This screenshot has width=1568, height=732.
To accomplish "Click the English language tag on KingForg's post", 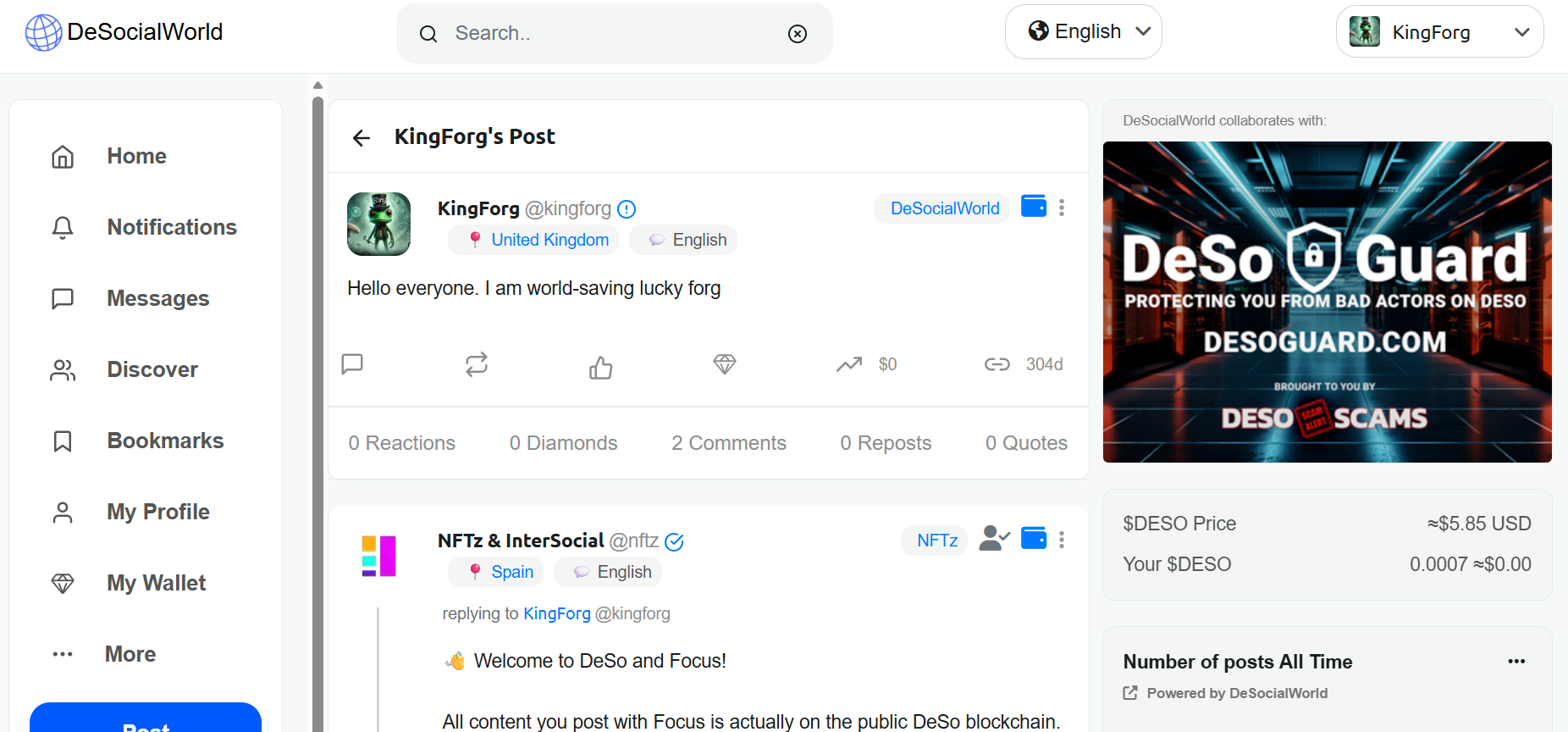I will tap(683, 240).
